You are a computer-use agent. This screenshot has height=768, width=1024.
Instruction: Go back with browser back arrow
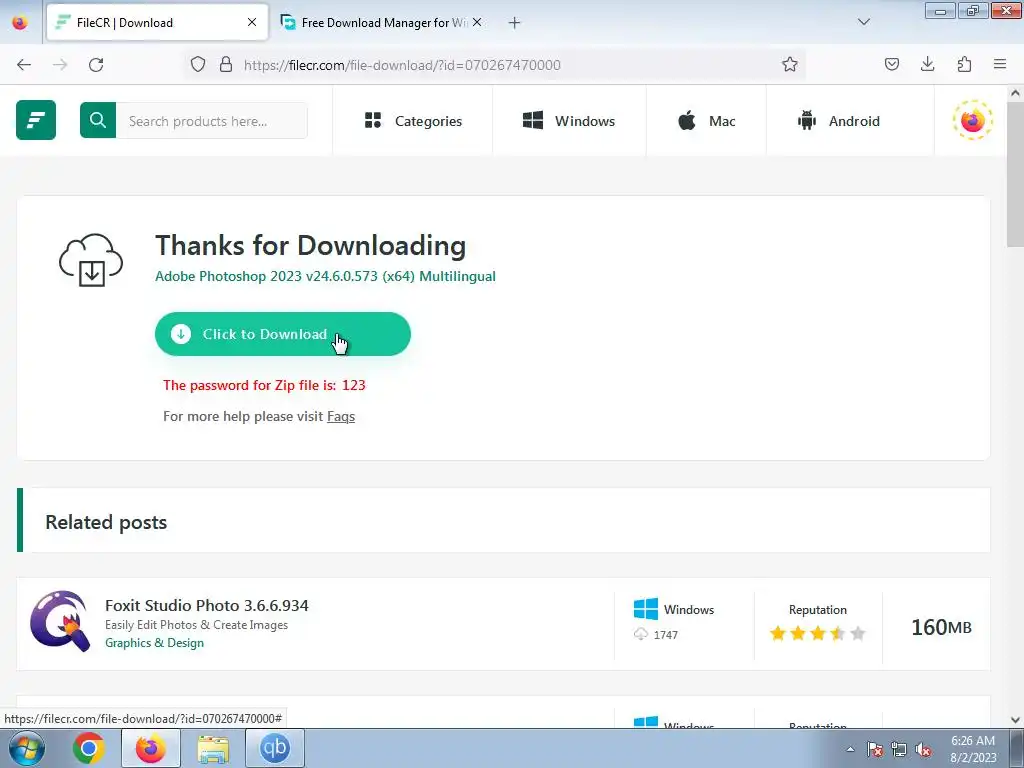[x=24, y=65]
